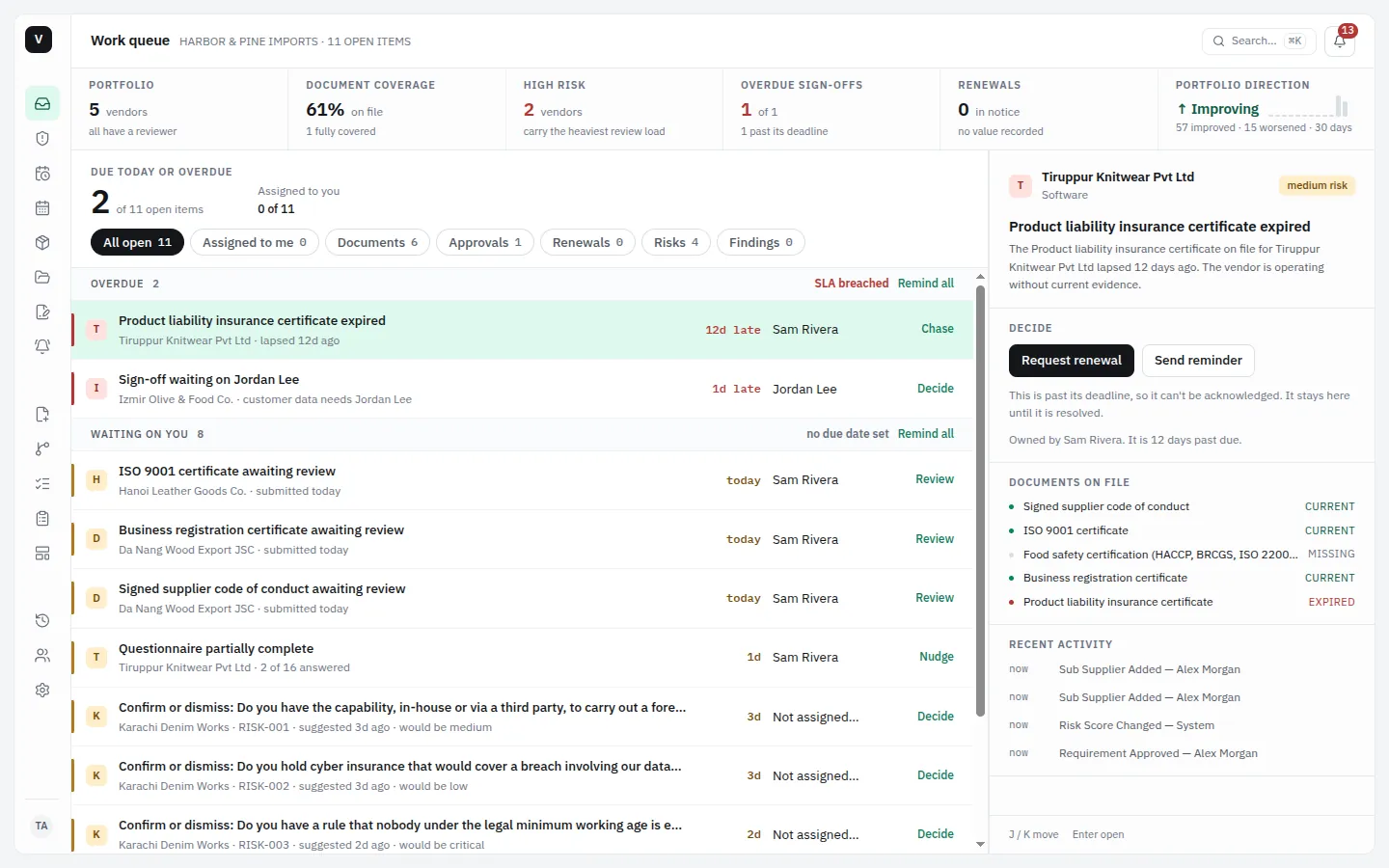This screenshot has width=1389, height=868.
Task: Click the V logo at top of sidebar
Action: point(39,40)
